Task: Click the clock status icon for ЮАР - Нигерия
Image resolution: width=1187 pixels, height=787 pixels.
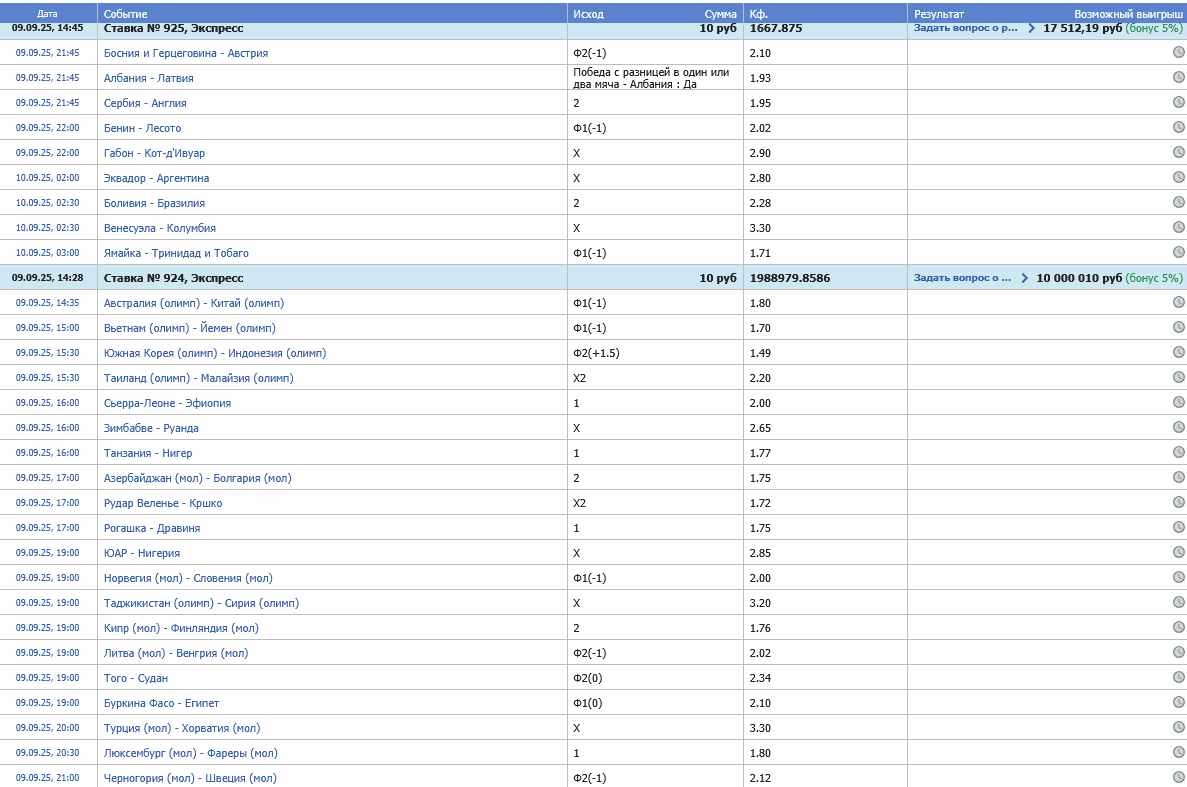Action: (1178, 552)
